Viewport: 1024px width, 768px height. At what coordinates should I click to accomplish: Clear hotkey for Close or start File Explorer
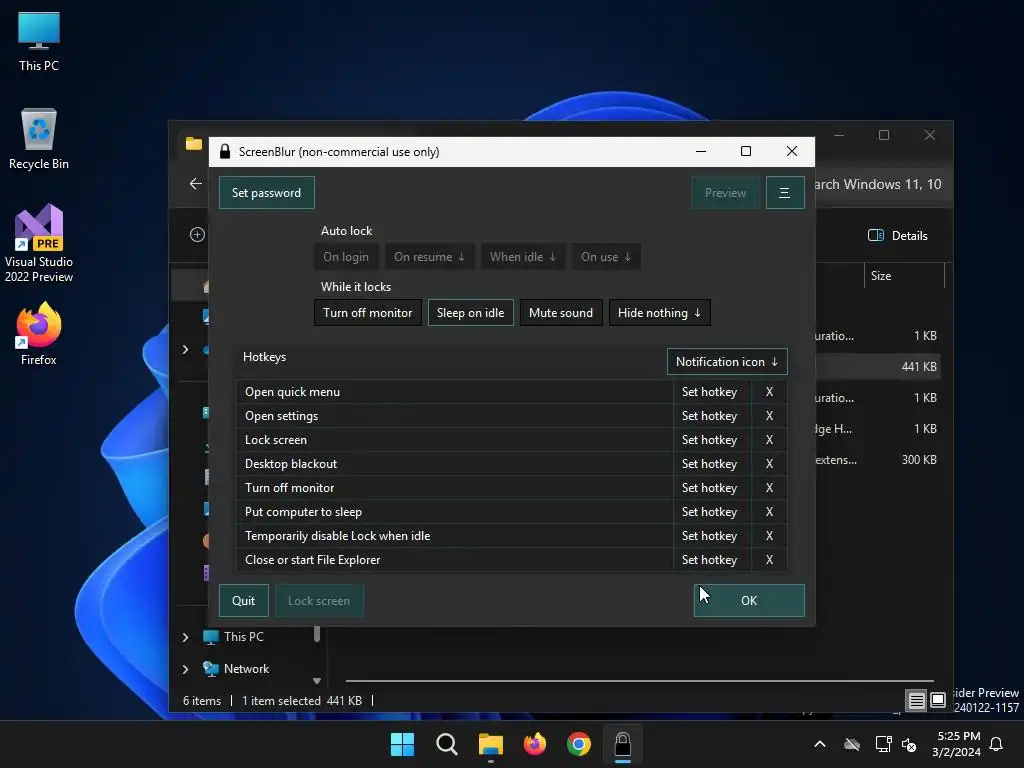pyautogui.click(x=769, y=560)
